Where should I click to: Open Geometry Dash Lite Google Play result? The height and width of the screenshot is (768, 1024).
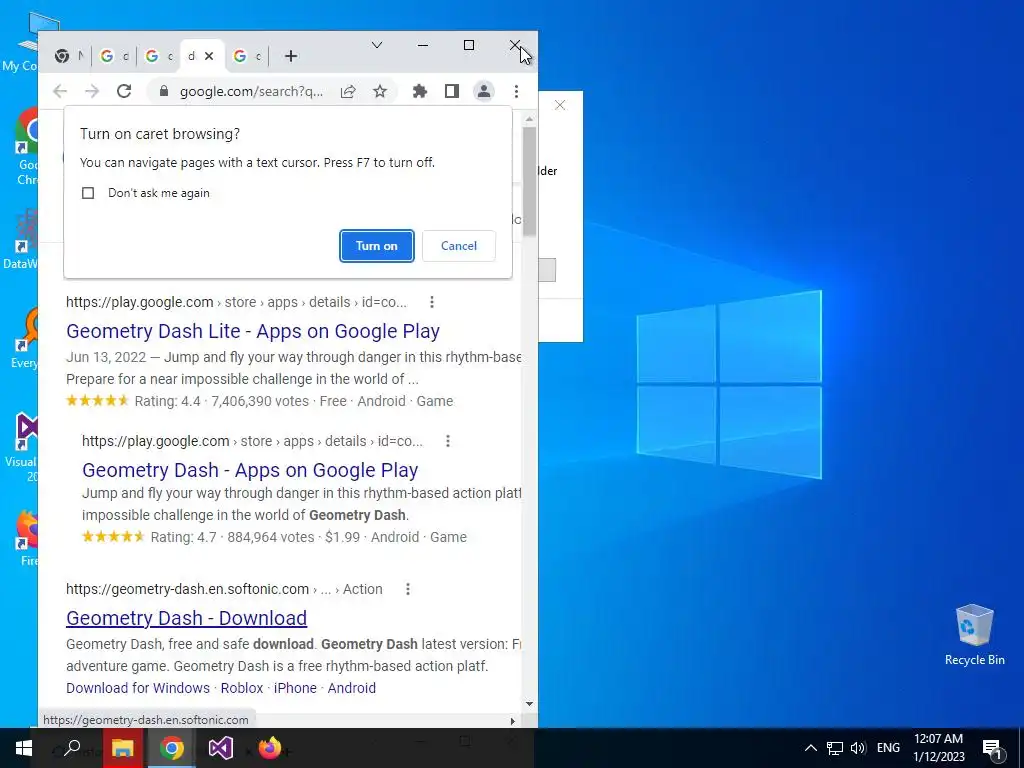(x=253, y=331)
